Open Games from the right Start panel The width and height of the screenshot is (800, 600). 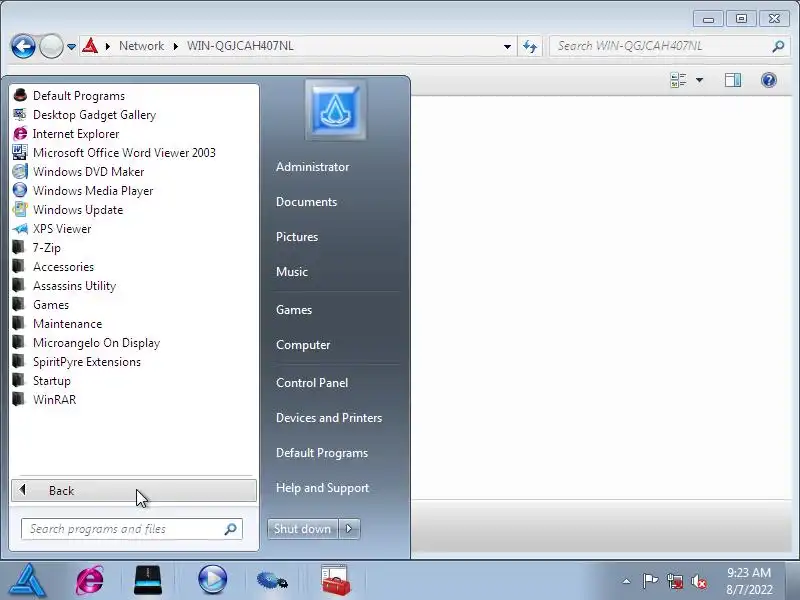(x=294, y=310)
